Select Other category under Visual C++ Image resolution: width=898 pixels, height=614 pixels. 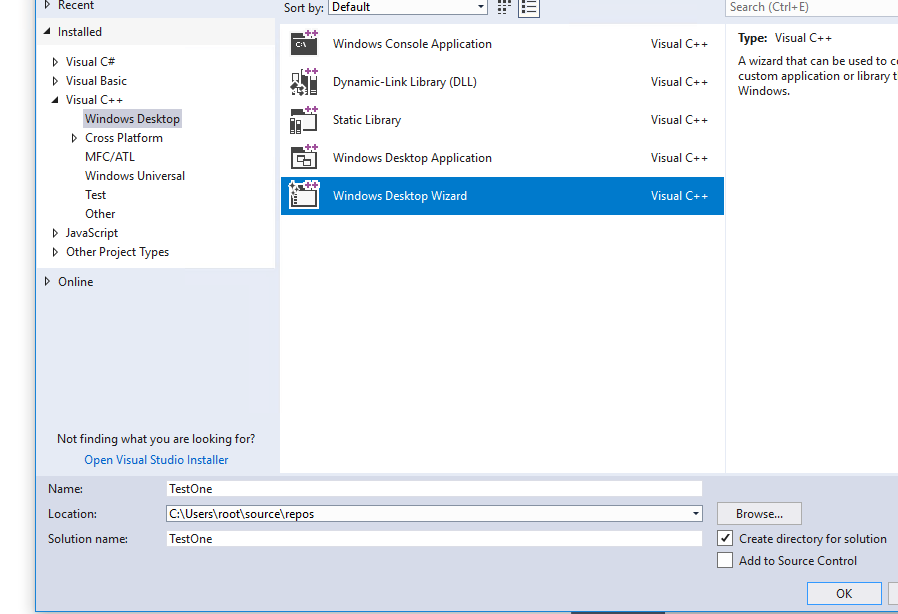[x=100, y=214]
